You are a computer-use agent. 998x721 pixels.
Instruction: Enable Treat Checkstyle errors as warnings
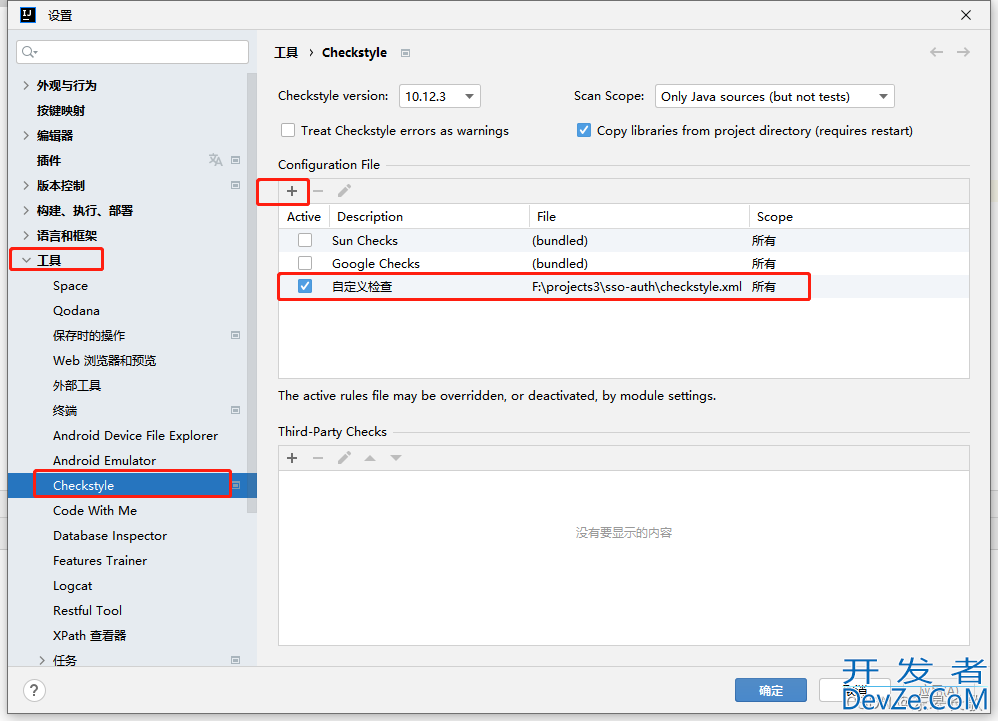[288, 131]
